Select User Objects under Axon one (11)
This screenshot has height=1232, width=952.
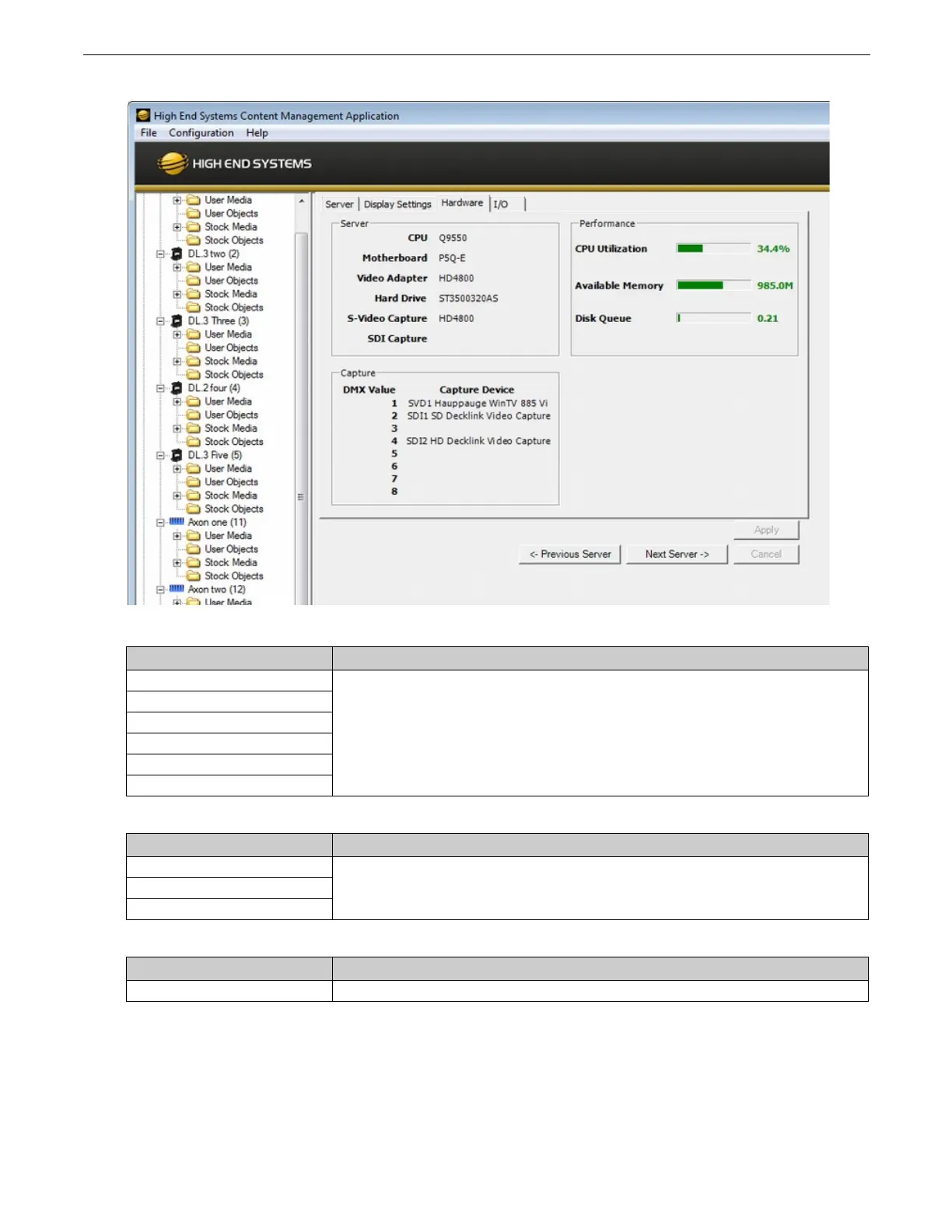[231, 549]
